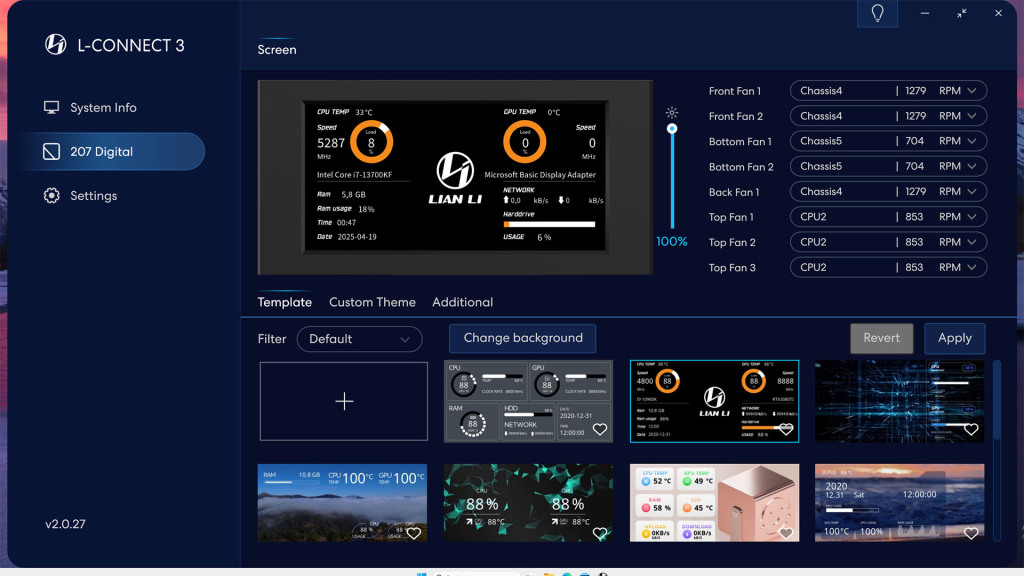The width and height of the screenshot is (1024, 576).
Task: Pick the pink cube template thumbnail
Action: coord(714,503)
